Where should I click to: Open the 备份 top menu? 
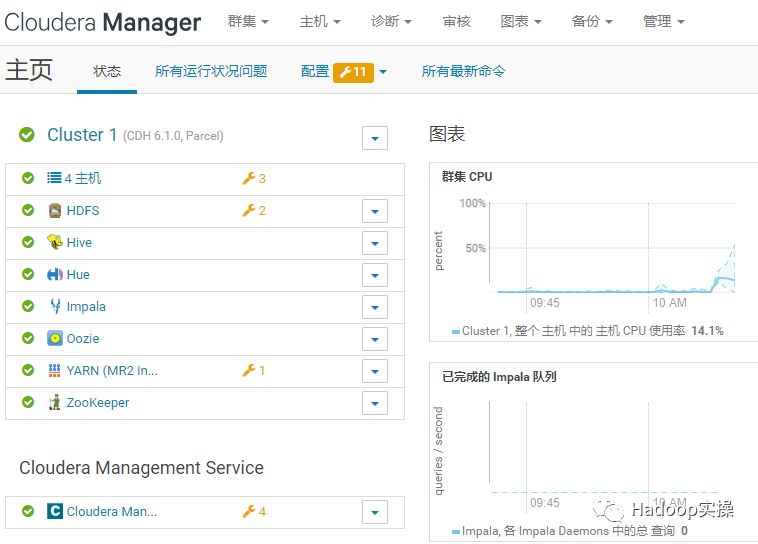592,22
